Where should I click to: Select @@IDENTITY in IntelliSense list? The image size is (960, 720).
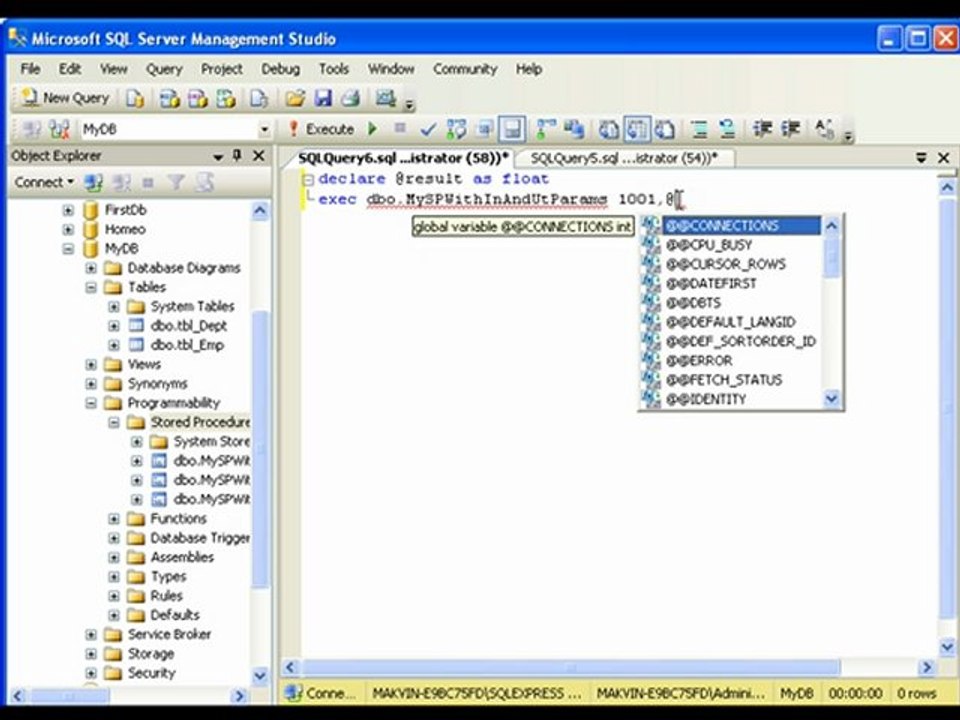706,399
